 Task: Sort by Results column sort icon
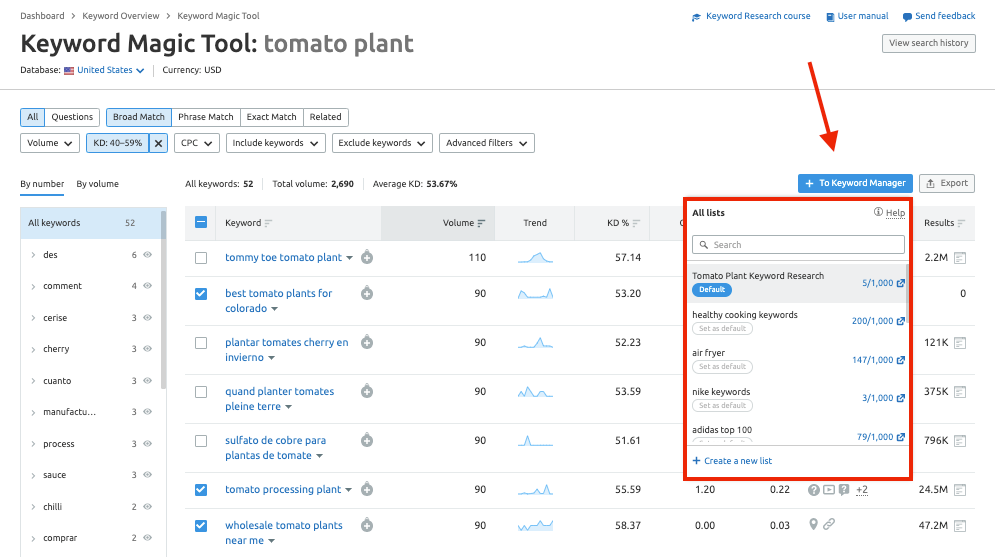click(961, 223)
